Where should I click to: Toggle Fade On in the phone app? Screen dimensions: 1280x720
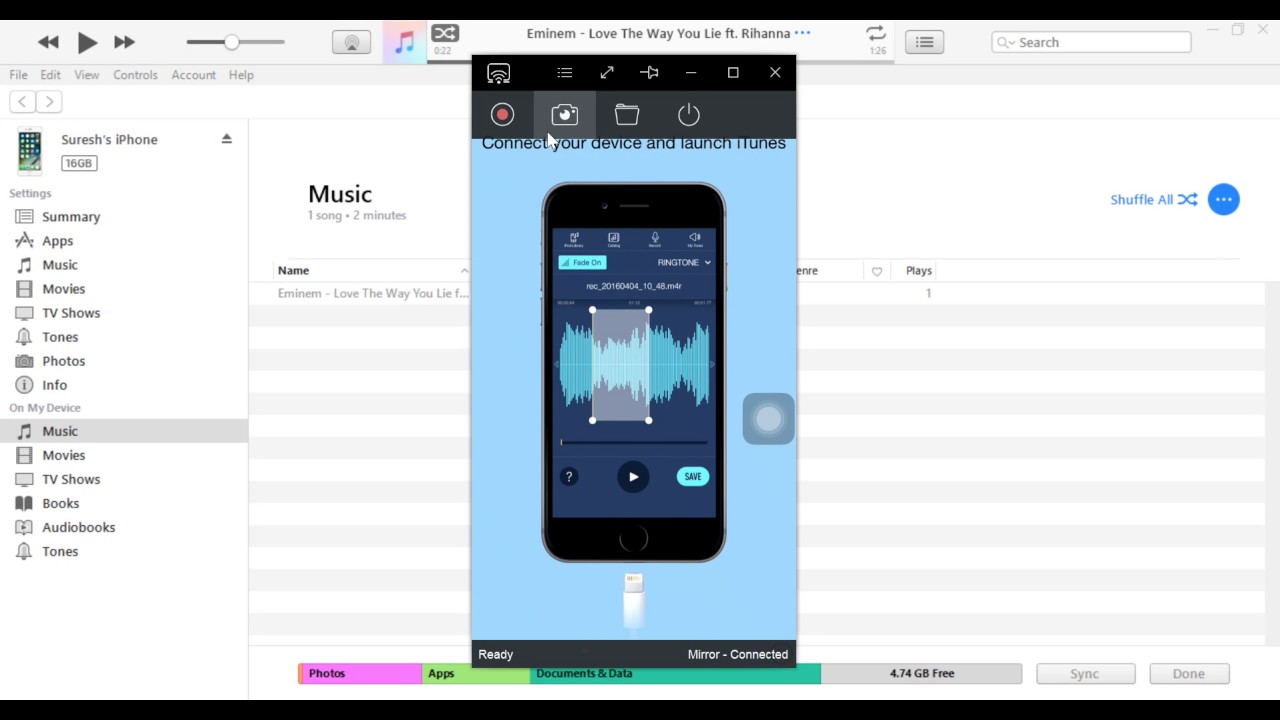click(x=582, y=263)
